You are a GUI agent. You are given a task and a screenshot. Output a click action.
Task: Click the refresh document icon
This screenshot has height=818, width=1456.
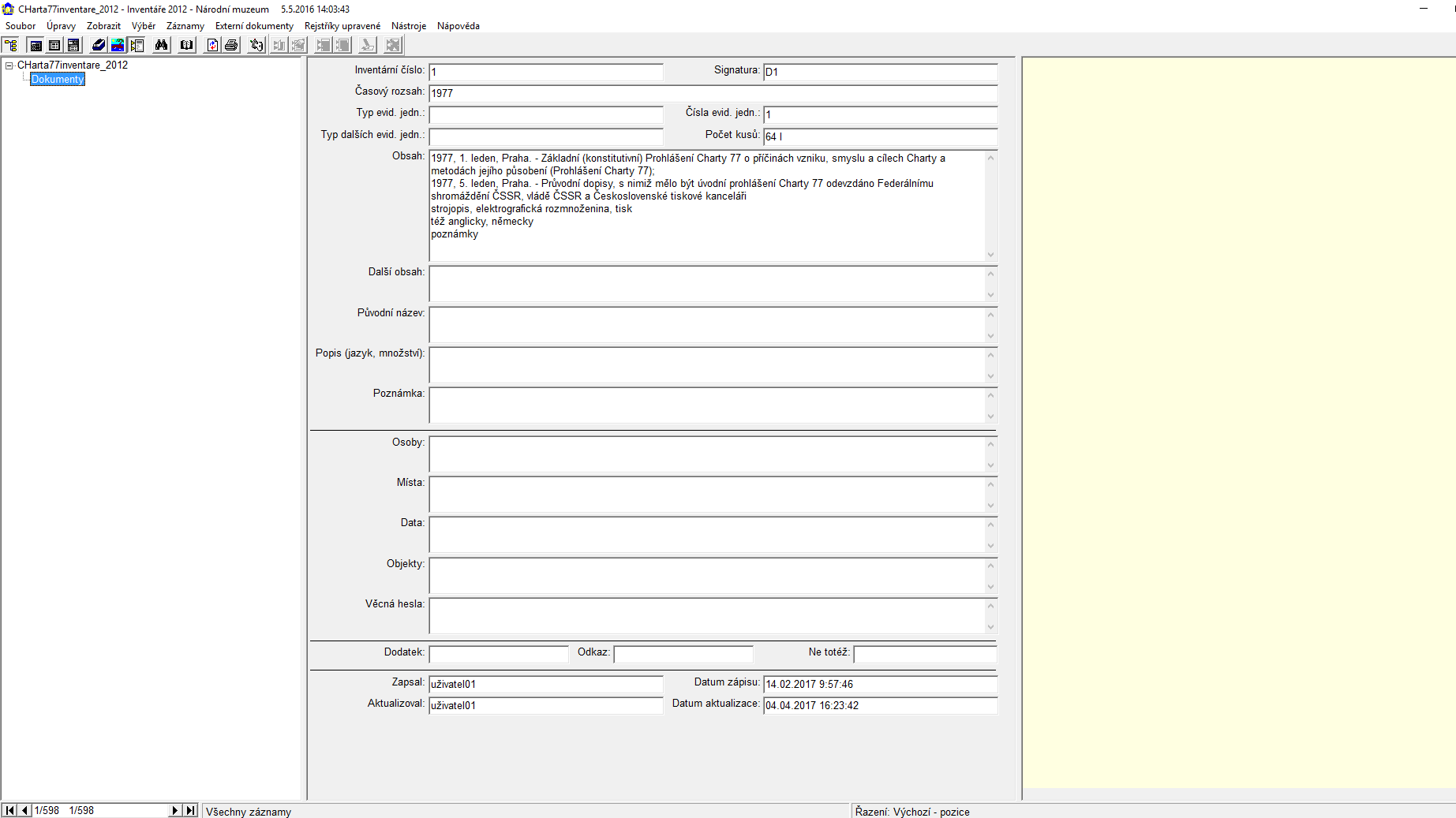coord(212,45)
